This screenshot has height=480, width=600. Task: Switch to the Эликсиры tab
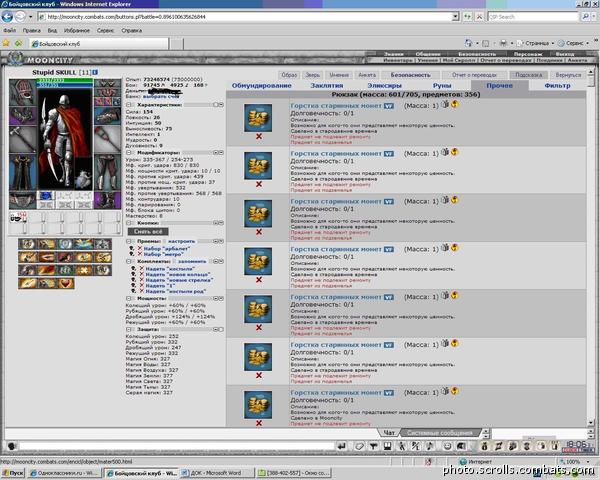tap(384, 86)
